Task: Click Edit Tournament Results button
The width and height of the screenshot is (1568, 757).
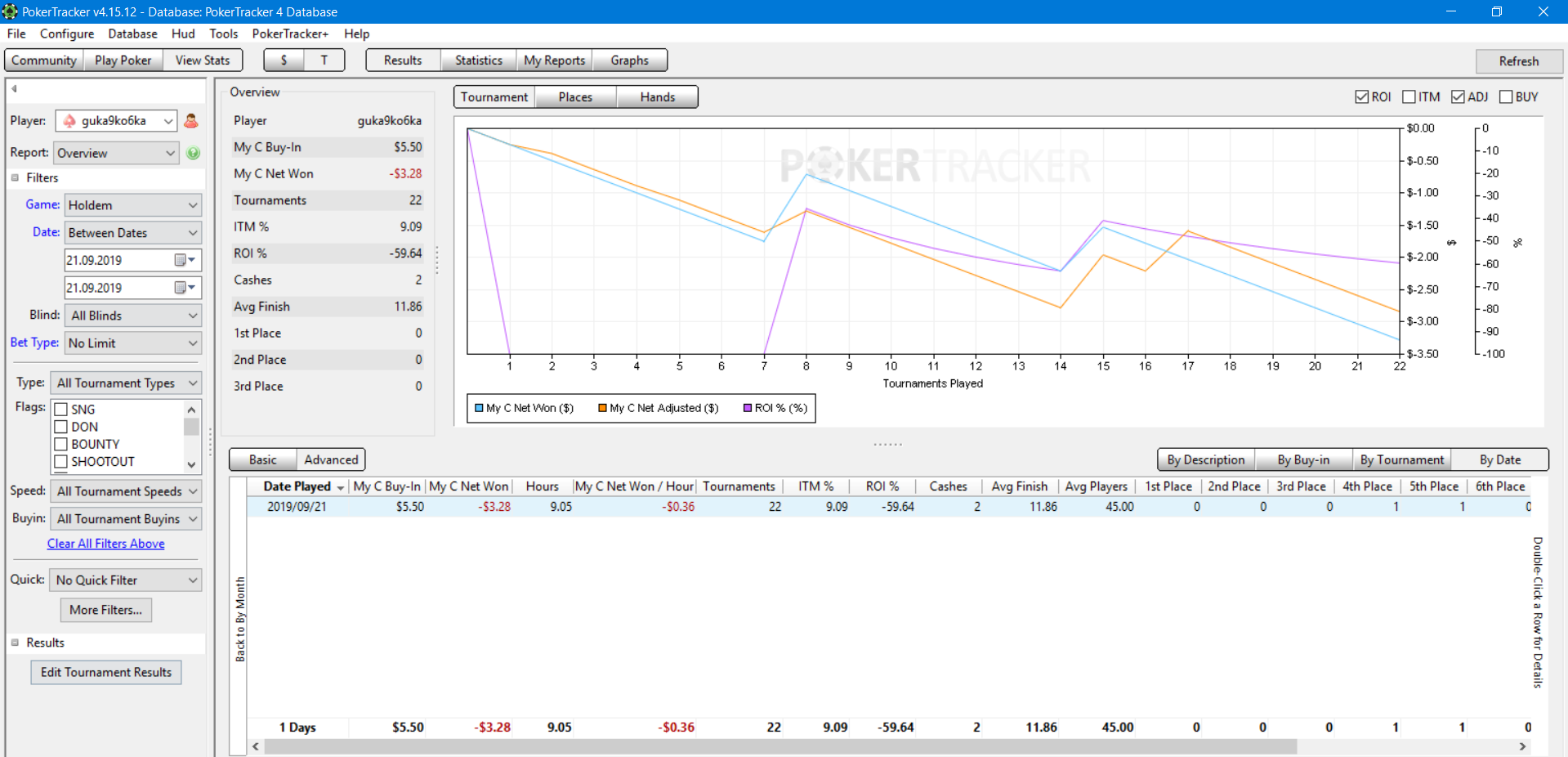Action: [x=106, y=672]
